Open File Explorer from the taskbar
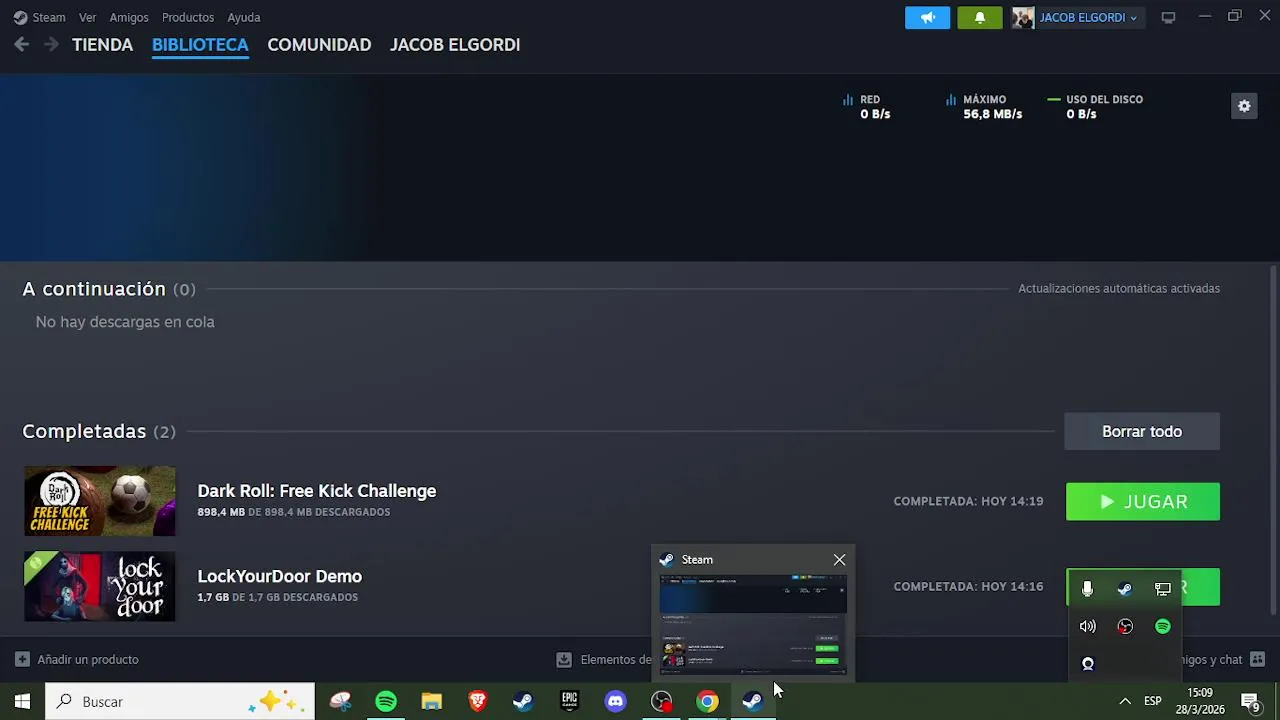 431,701
